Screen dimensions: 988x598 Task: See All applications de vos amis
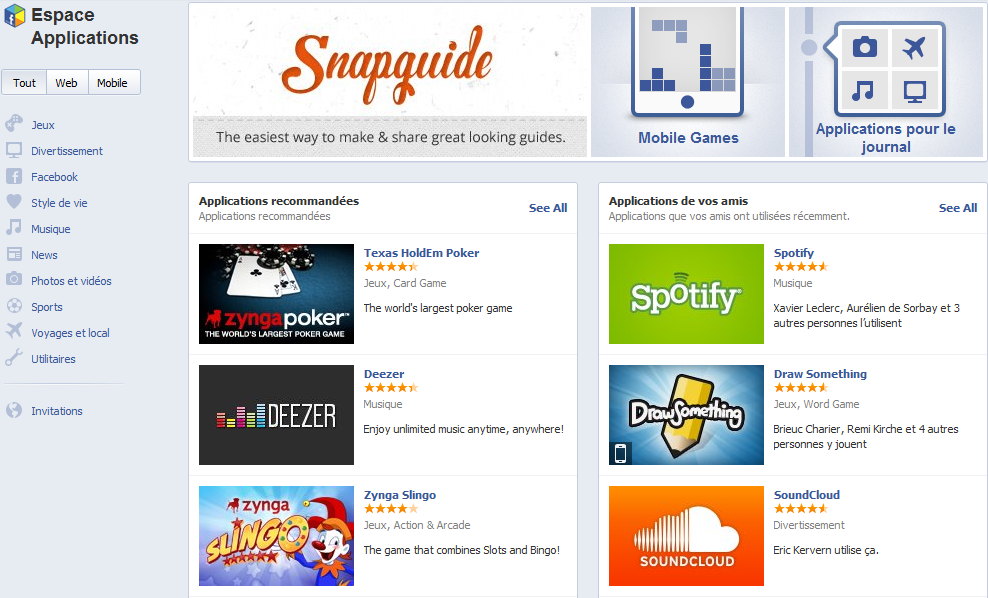click(x=958, y=208)
